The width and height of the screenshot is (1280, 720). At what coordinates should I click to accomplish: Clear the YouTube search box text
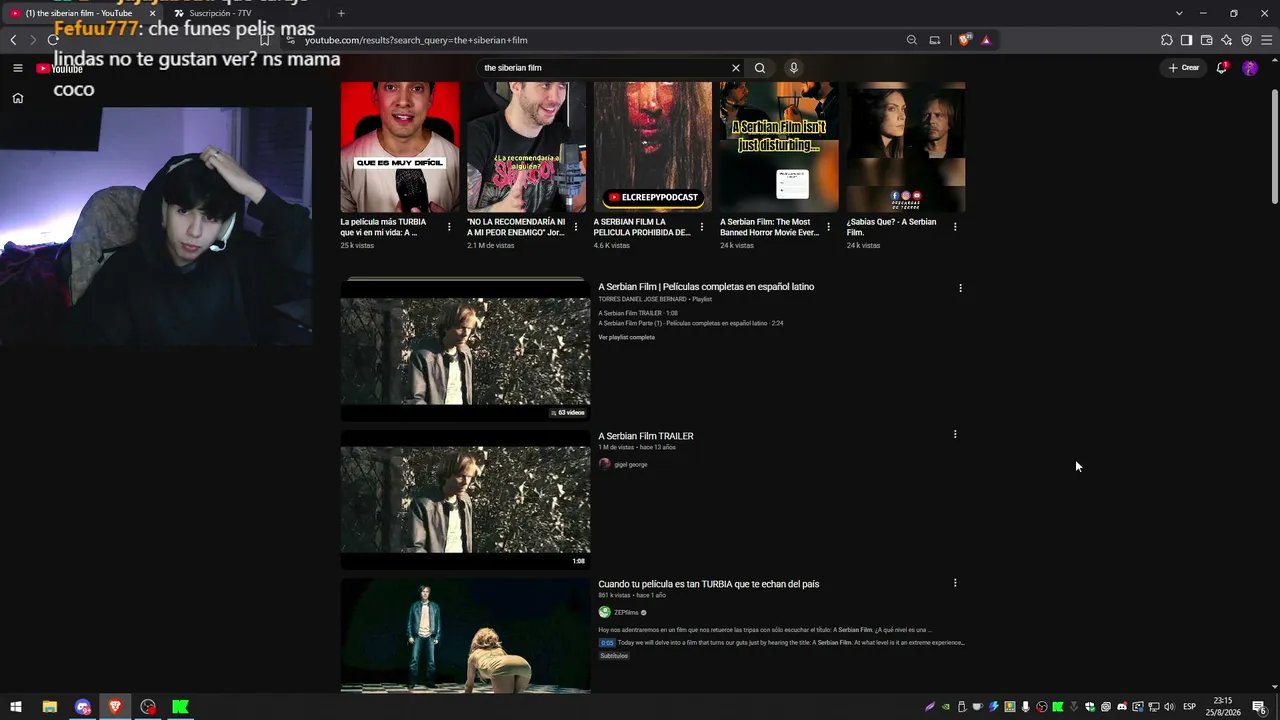[736, 68]
